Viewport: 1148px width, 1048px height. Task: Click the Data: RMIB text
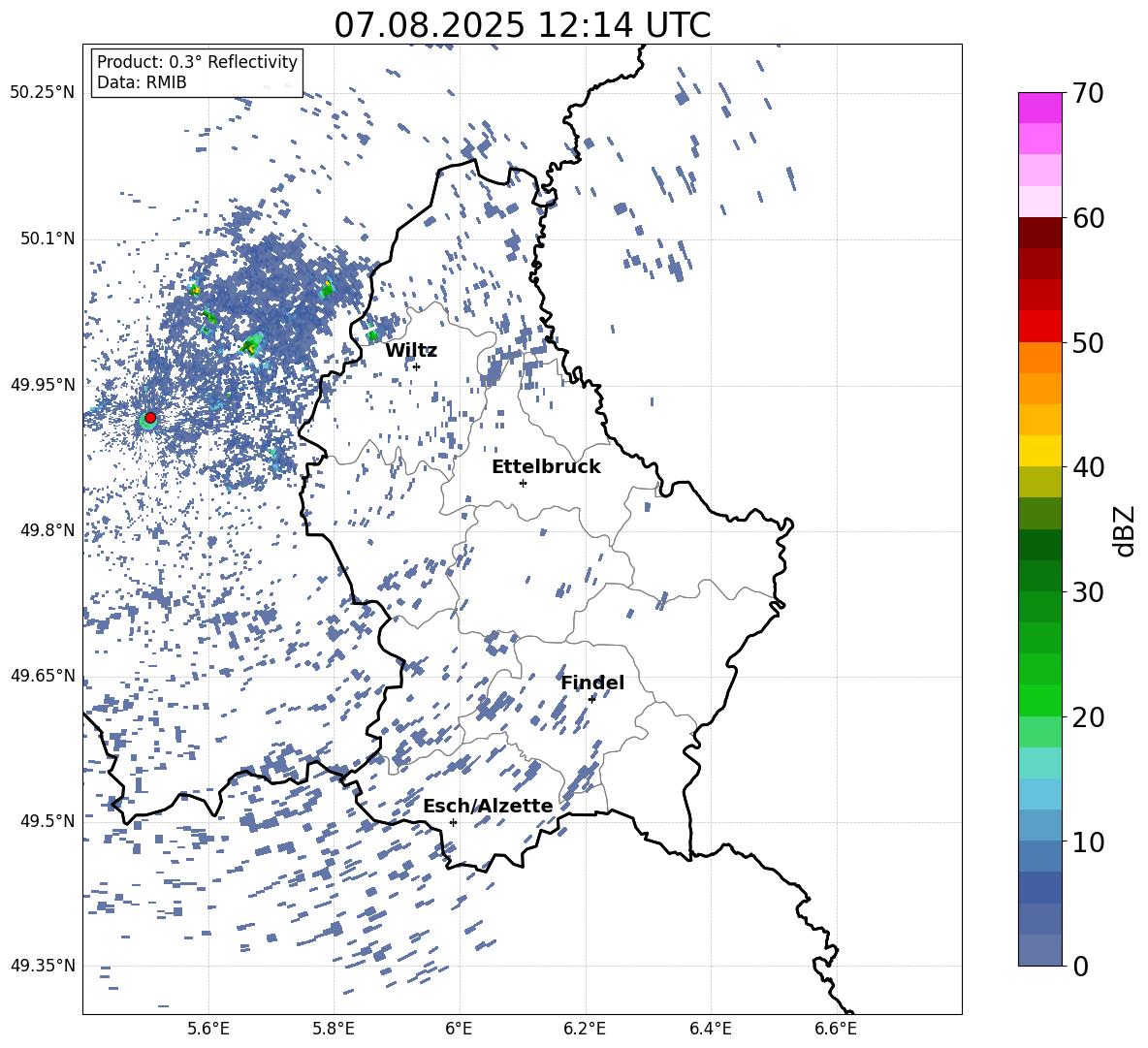point(142,82)
